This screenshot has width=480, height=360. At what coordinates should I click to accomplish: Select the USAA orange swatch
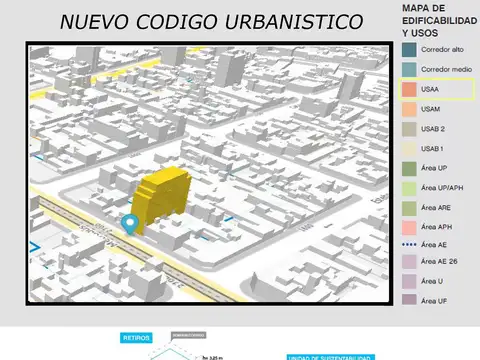(x=409, y=89)
